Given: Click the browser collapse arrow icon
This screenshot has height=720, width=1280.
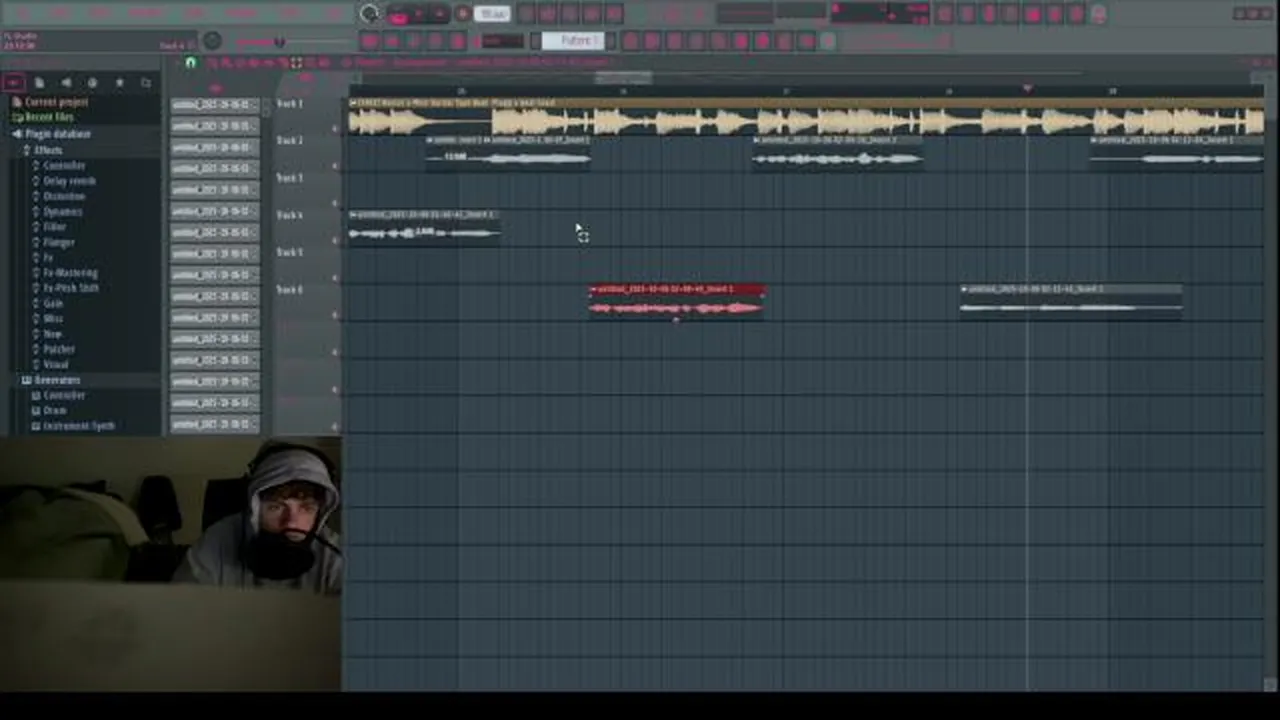Looking at the screenshot, I should (13, 83).
